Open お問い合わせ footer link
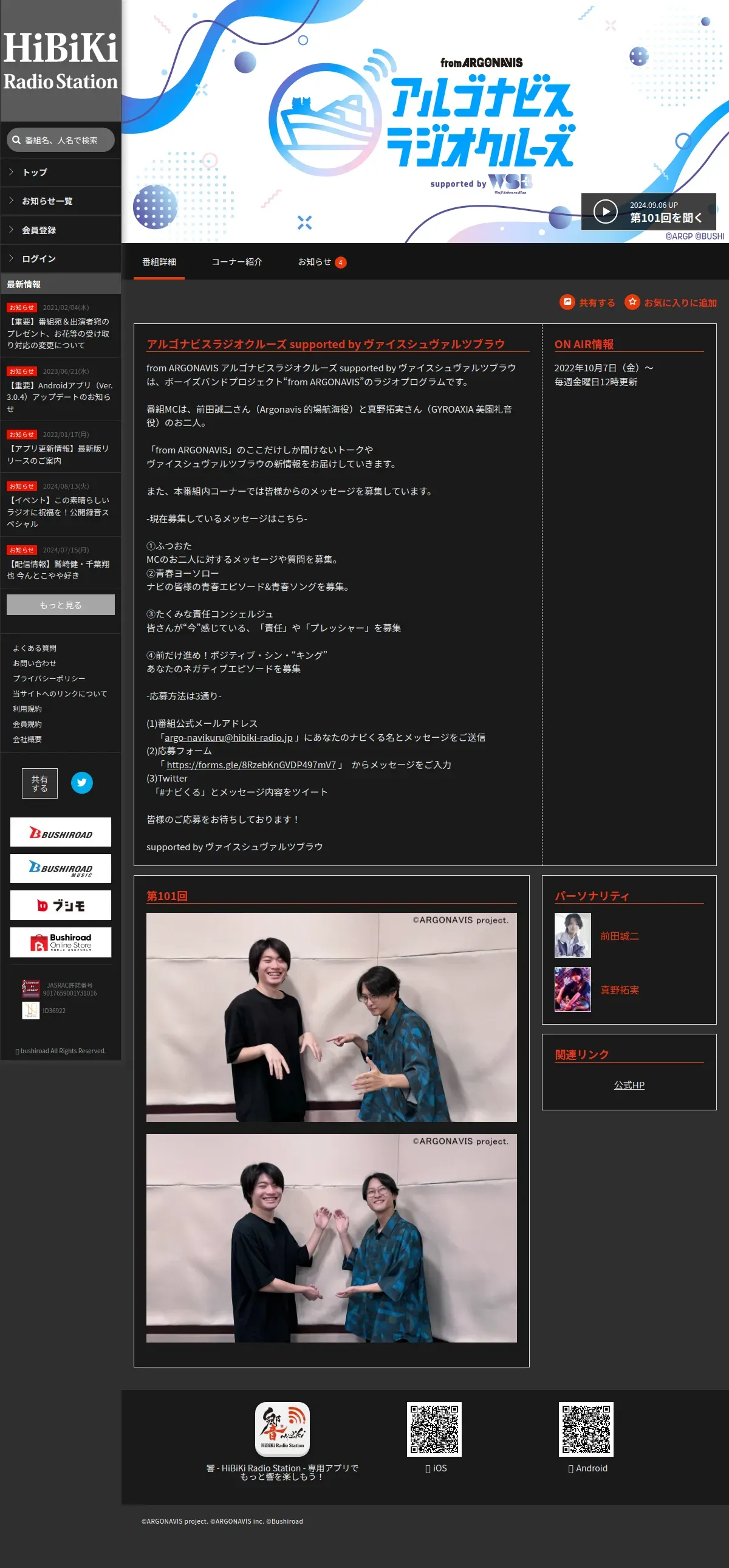The width and height of the screenshot is (729, 1568). pyautogui.click(x=35, y=664)
